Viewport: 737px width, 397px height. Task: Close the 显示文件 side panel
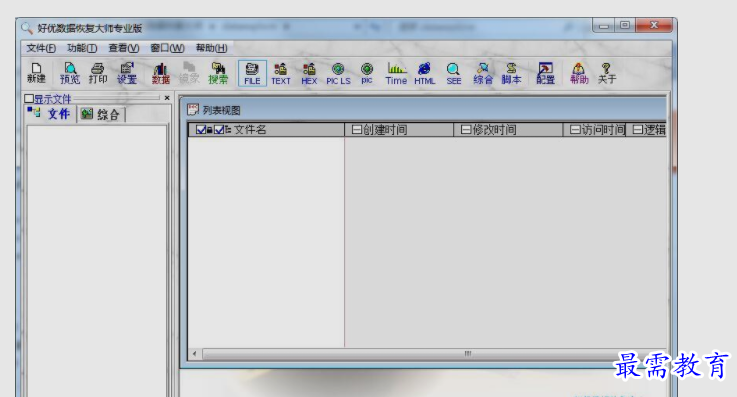point(167,98)
